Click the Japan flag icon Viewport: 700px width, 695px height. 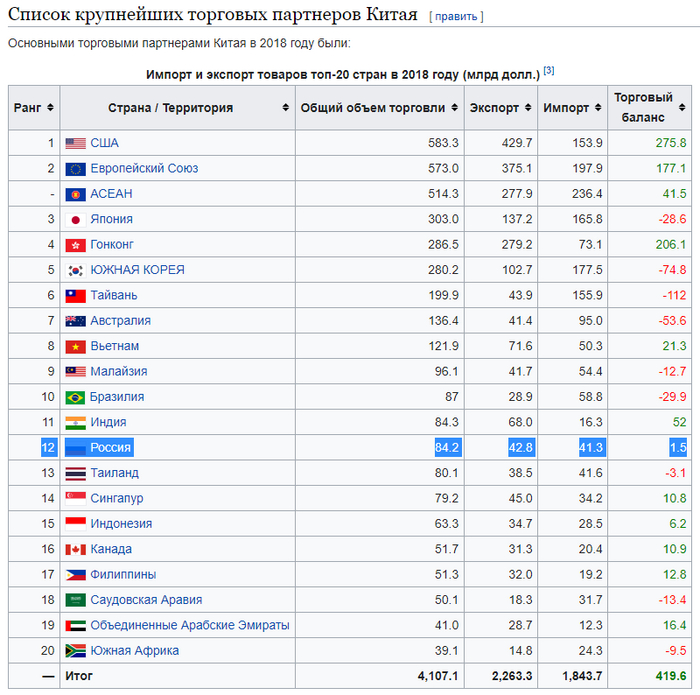tap(75, 219)
